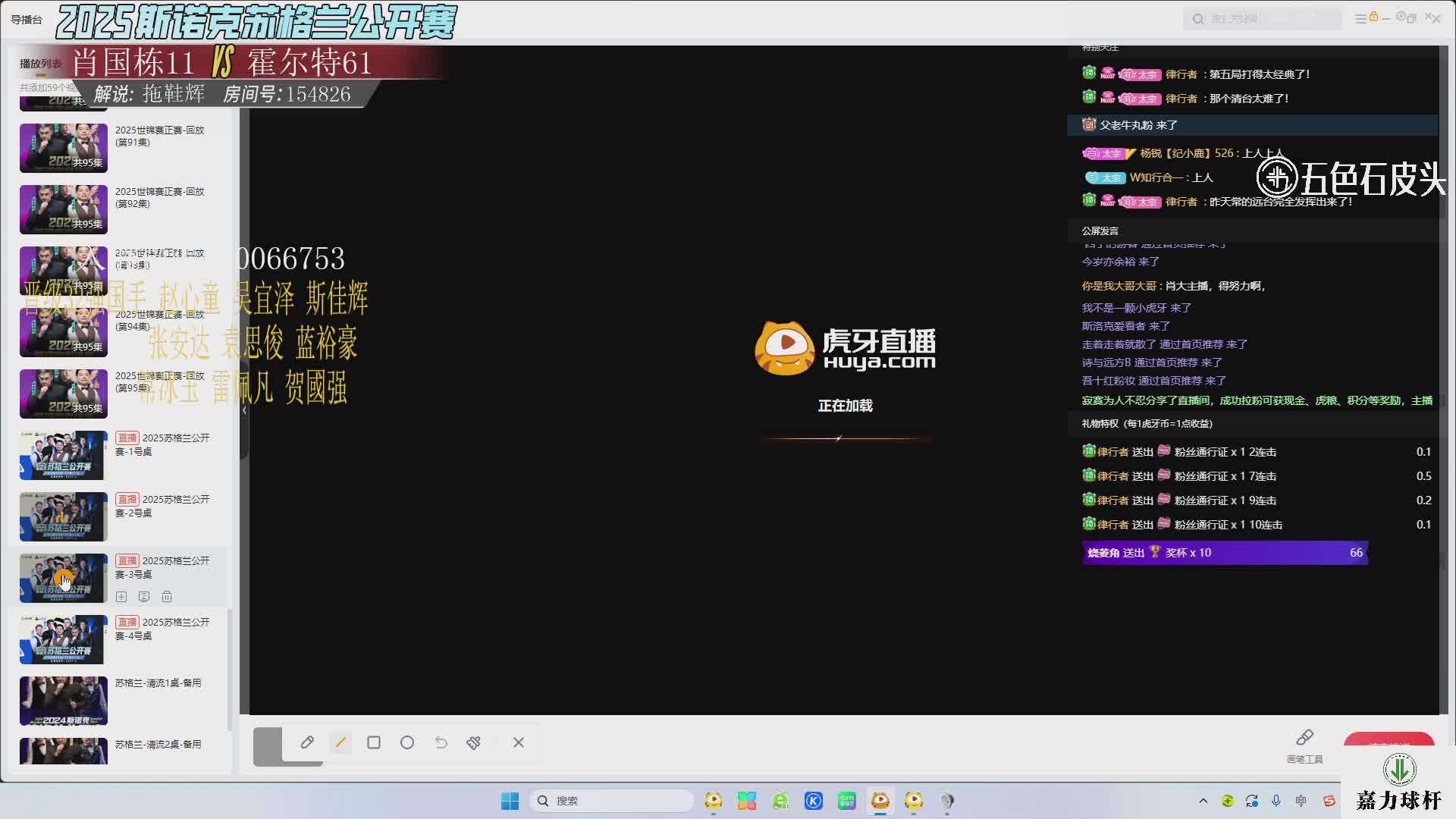Clear drawings with the brush-clean icon
Image resolution: width=1456 pixels, height=819 pixels.
click(x=474, y=742)
